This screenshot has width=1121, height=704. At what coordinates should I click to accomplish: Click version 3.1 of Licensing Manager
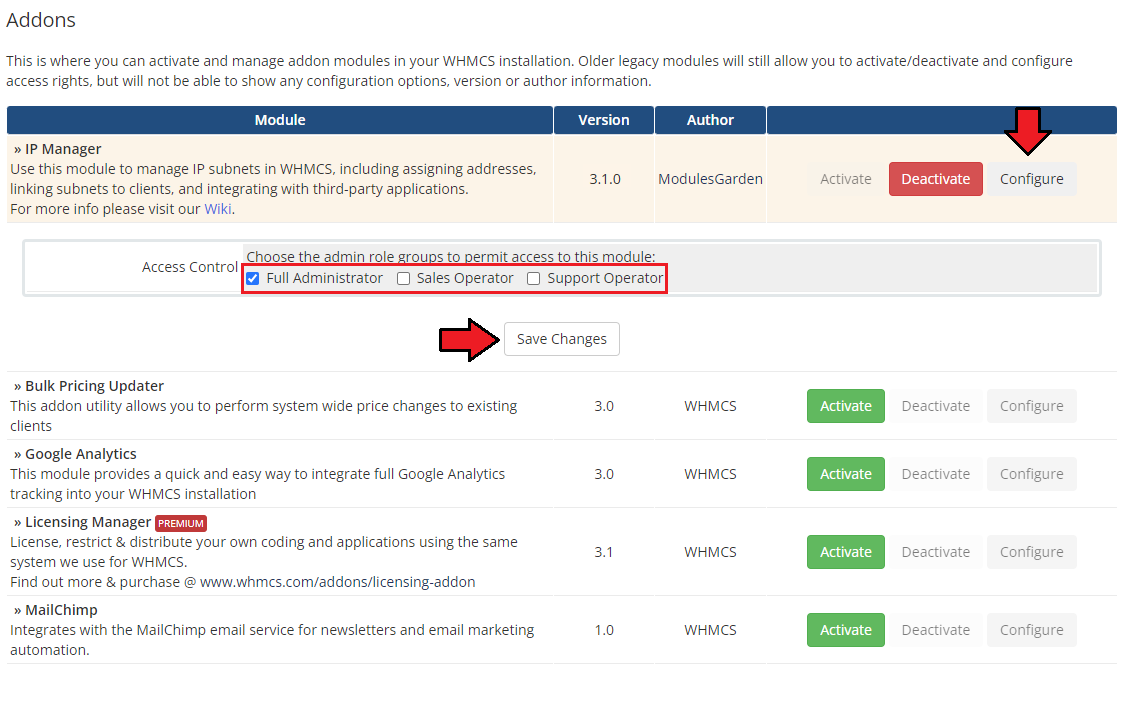point(603,552)
